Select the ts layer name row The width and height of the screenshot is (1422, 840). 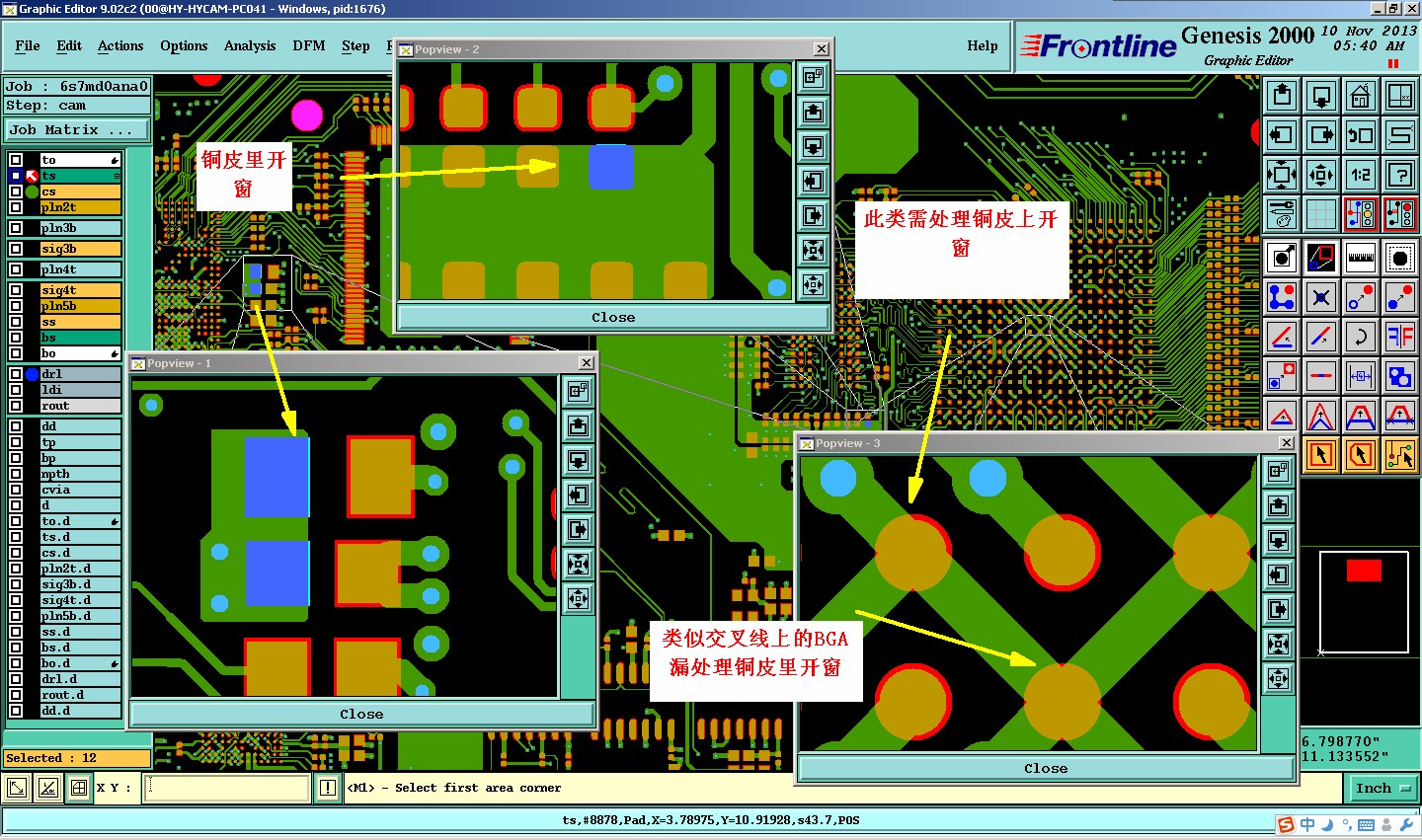tap(80, 176)
